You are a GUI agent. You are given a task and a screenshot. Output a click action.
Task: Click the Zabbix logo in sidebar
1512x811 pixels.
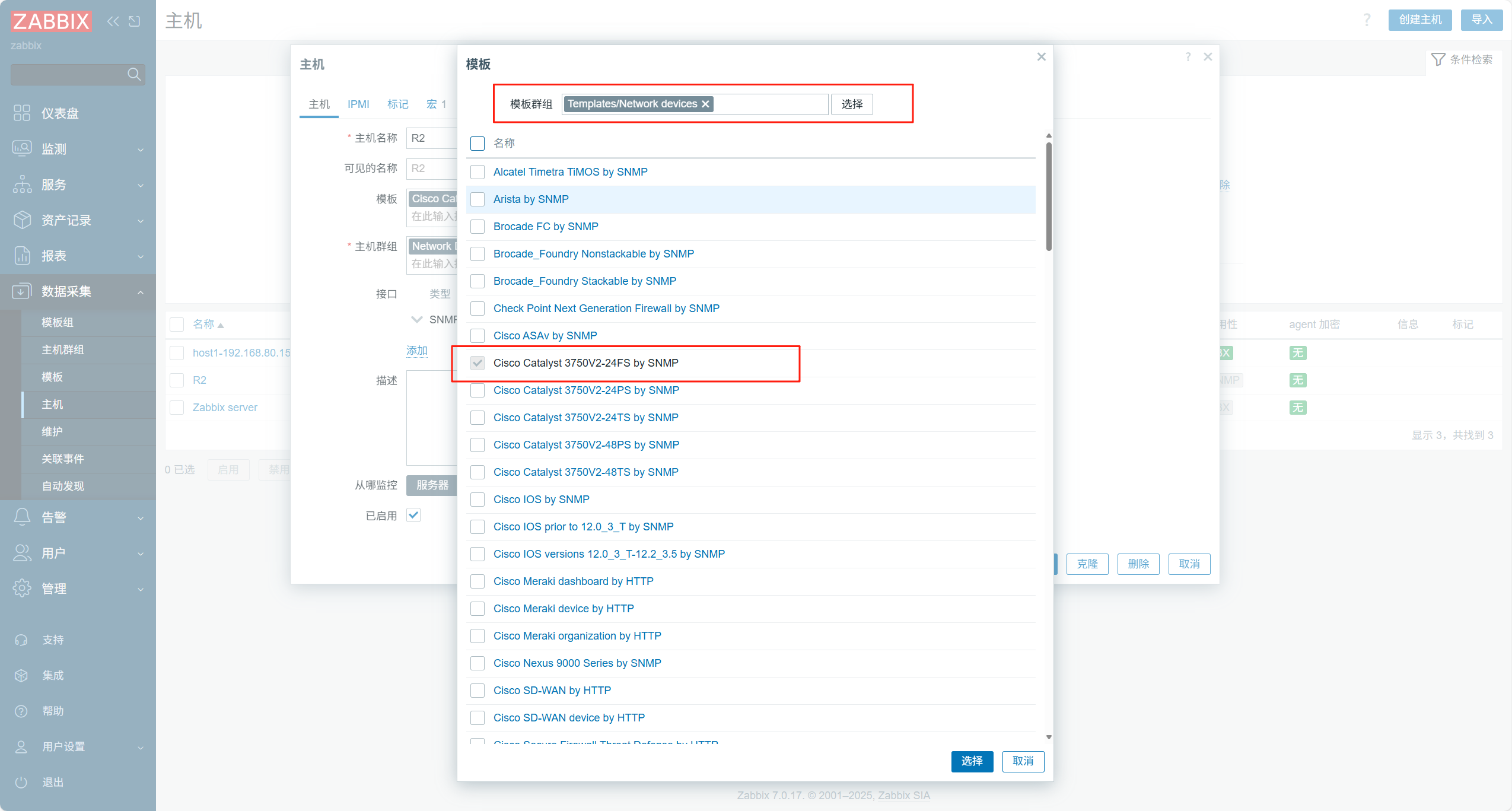[52, 21]
